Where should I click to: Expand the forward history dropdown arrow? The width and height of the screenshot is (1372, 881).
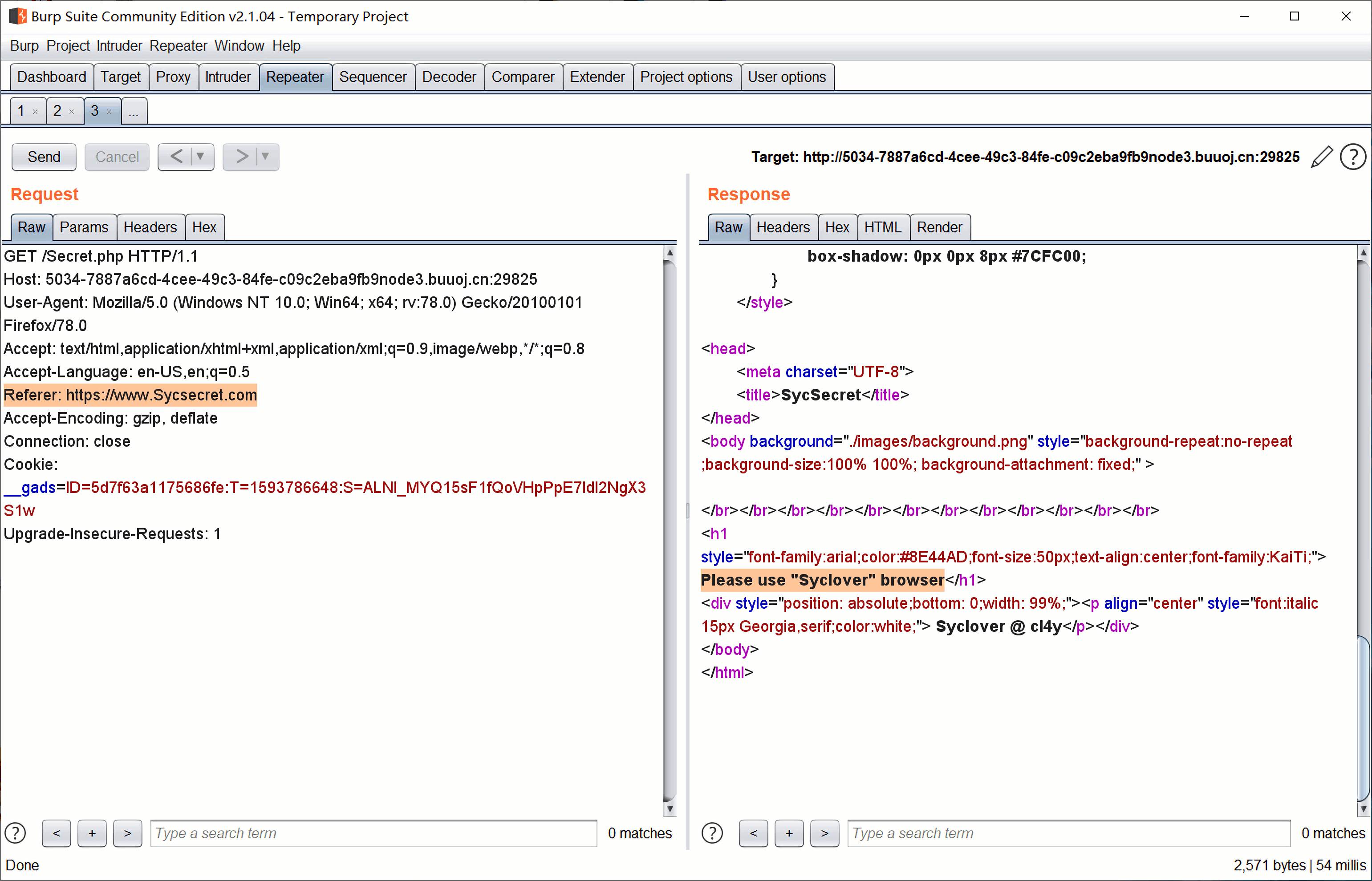click(x=265, y=156)
